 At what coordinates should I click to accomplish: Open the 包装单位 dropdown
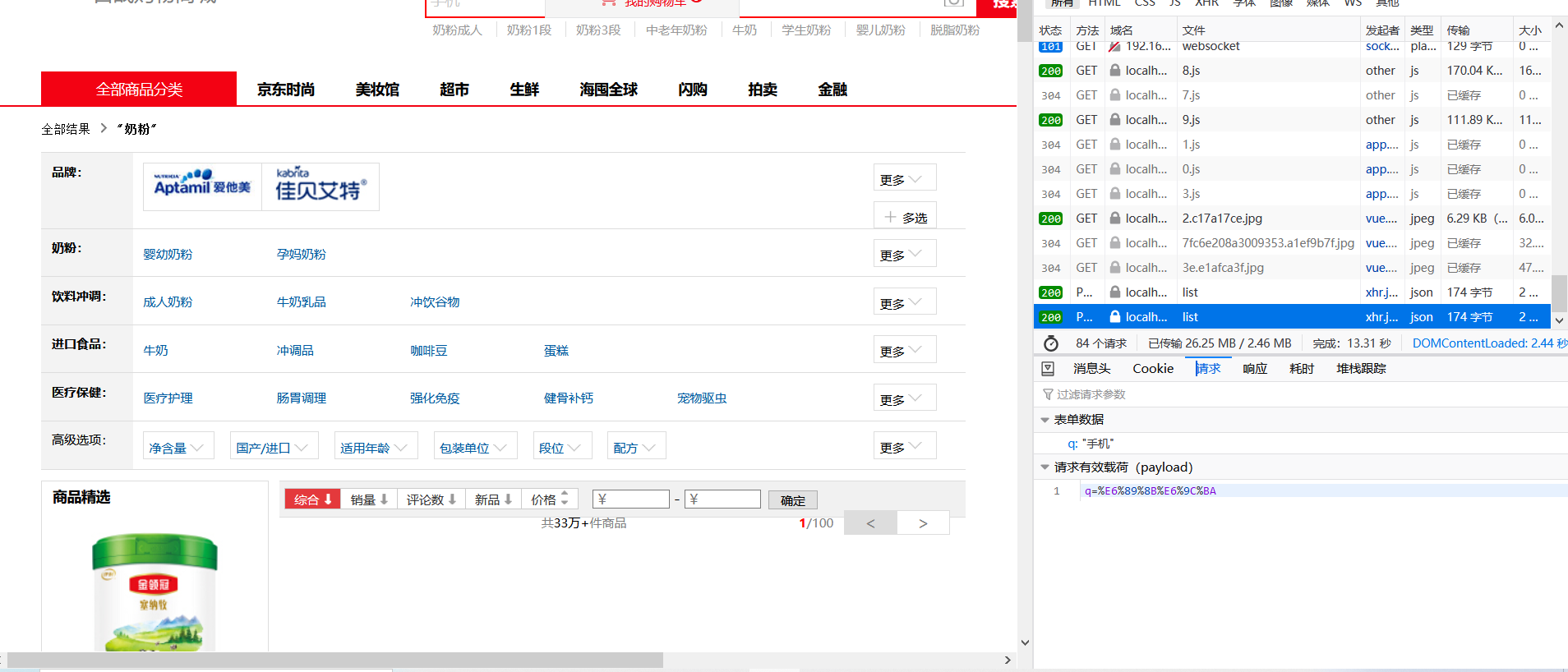tap(475, 447)
